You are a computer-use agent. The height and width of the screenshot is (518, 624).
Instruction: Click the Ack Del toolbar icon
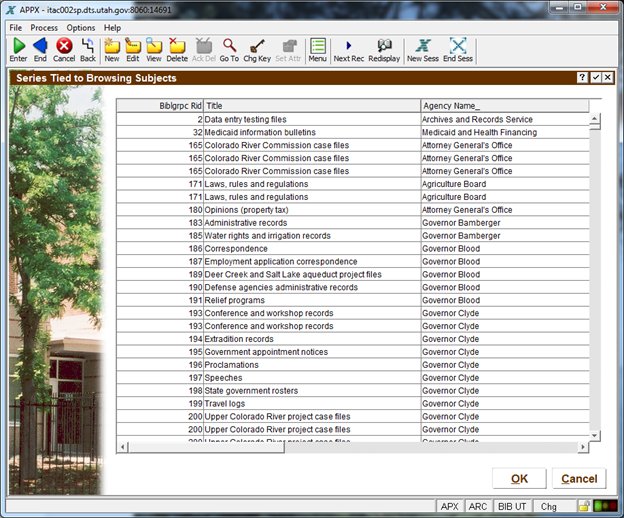click(204, 46)
